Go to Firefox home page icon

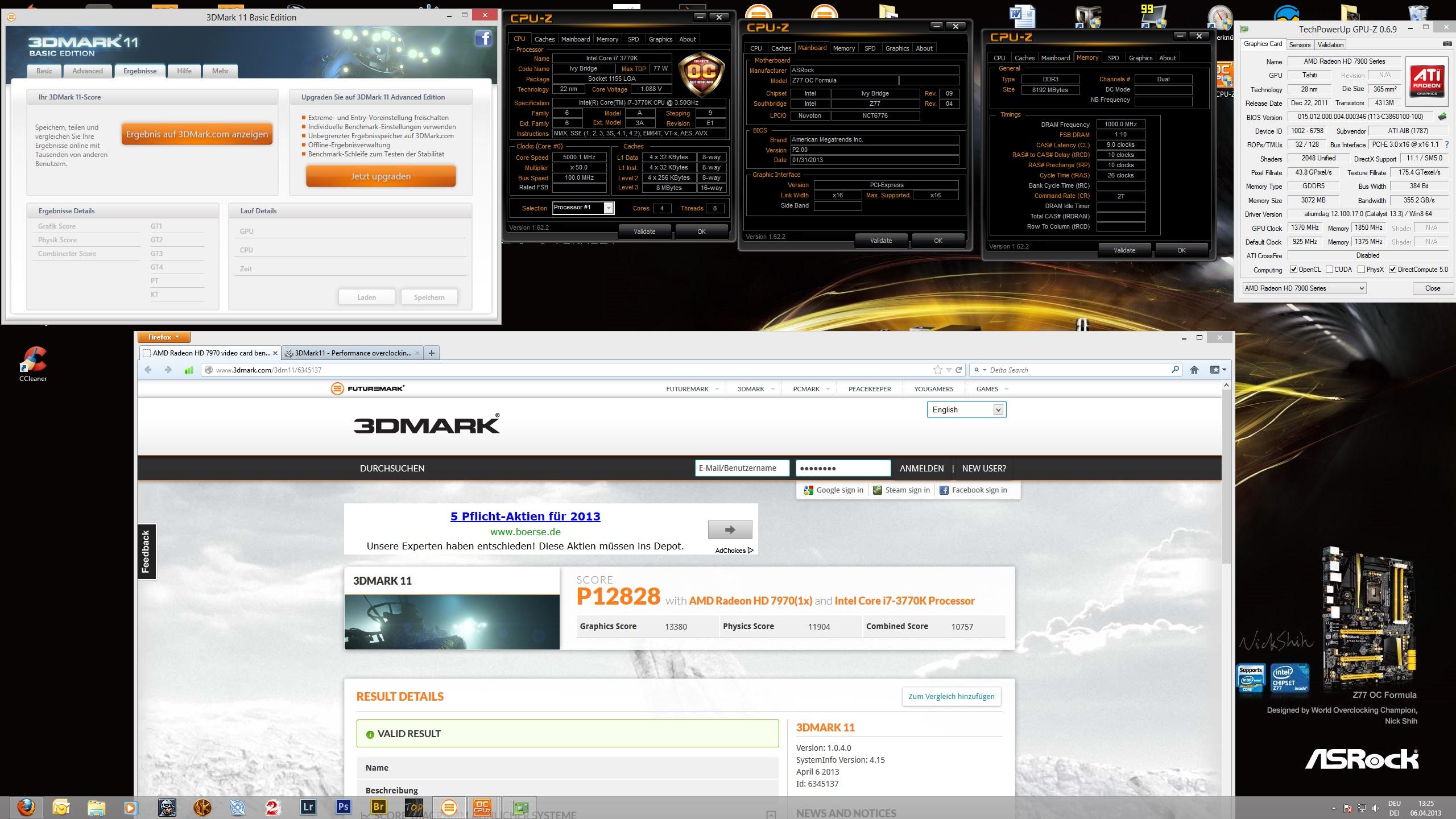tap(1194, 370)
